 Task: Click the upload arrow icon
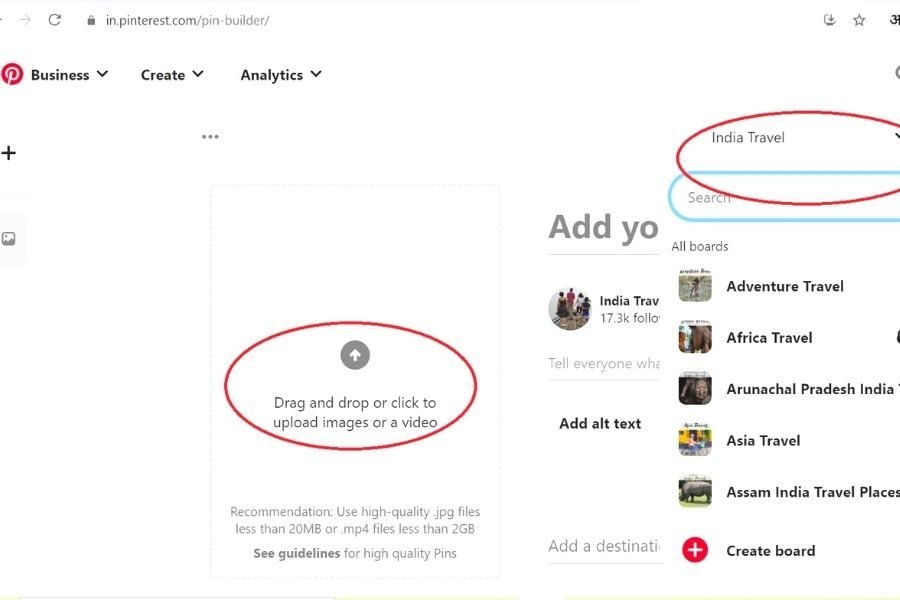[355, 354]
